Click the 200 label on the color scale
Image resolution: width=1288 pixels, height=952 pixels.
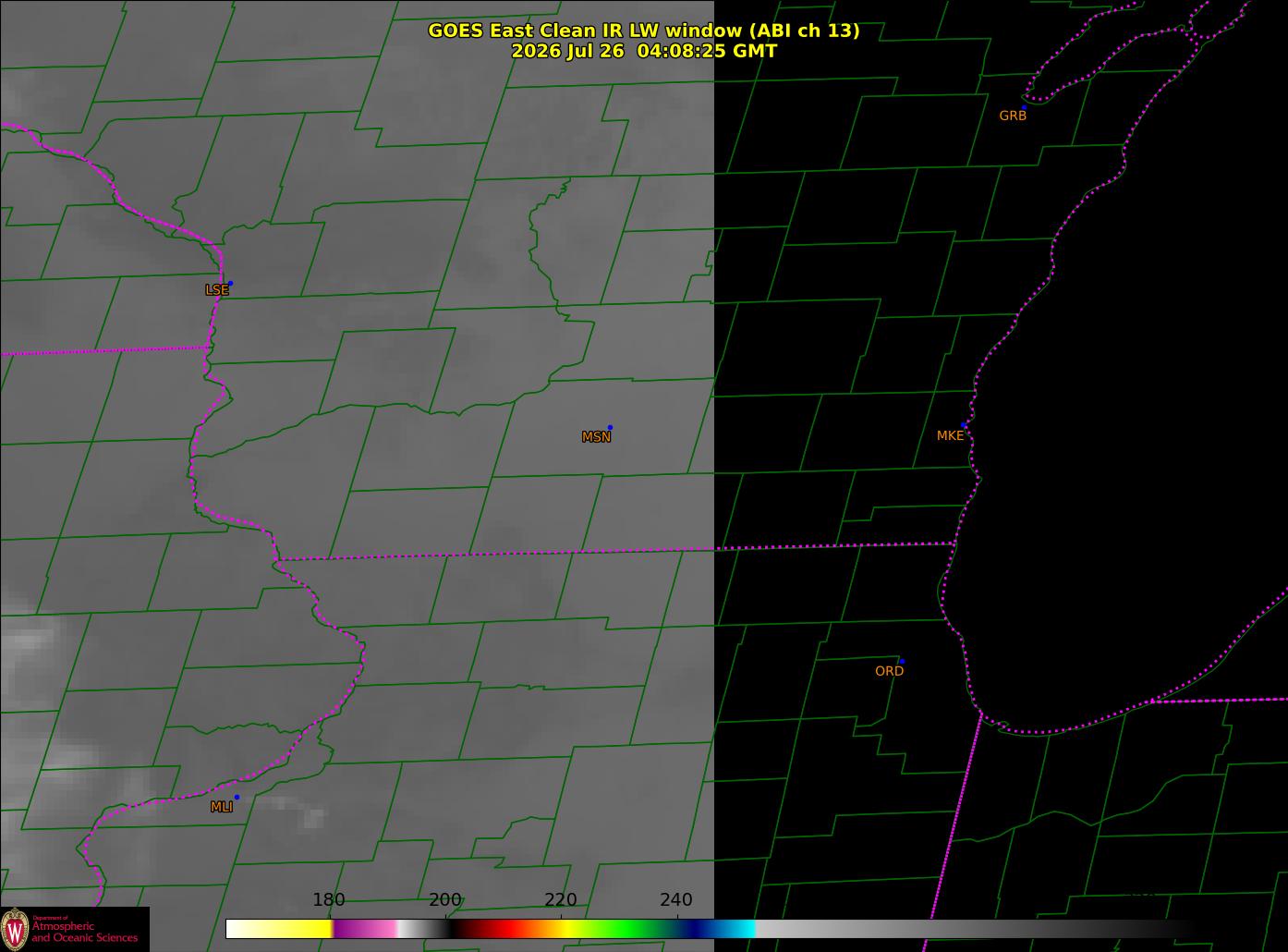(x=445, y=900)
